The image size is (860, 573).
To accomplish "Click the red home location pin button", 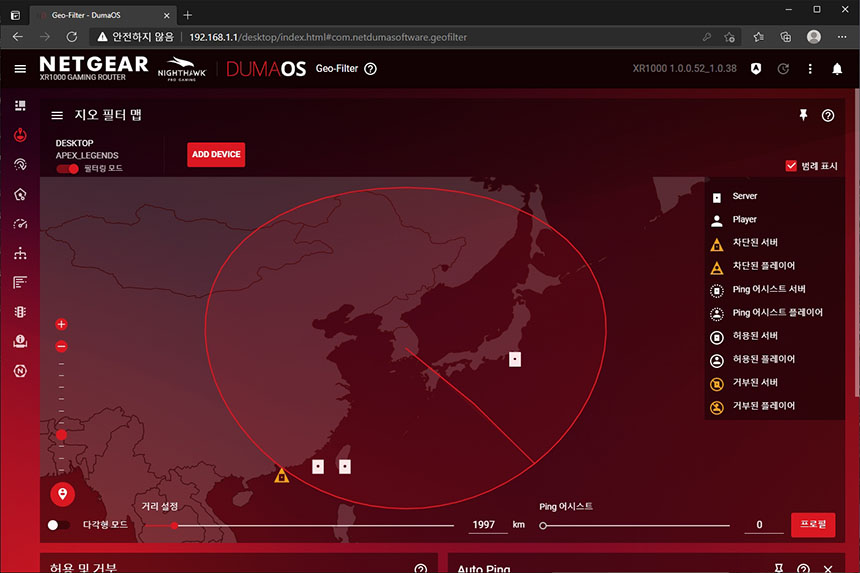I will [x=63, y=494].
